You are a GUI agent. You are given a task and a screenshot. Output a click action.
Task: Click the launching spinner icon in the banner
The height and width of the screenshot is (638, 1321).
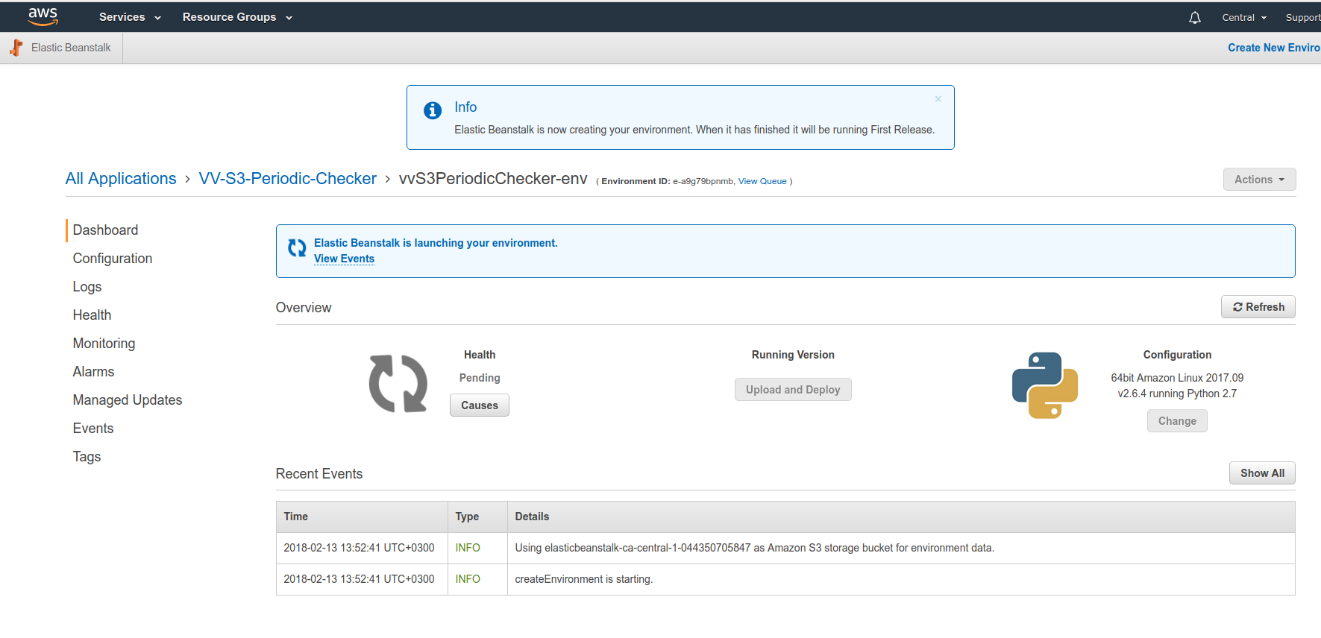297,248
